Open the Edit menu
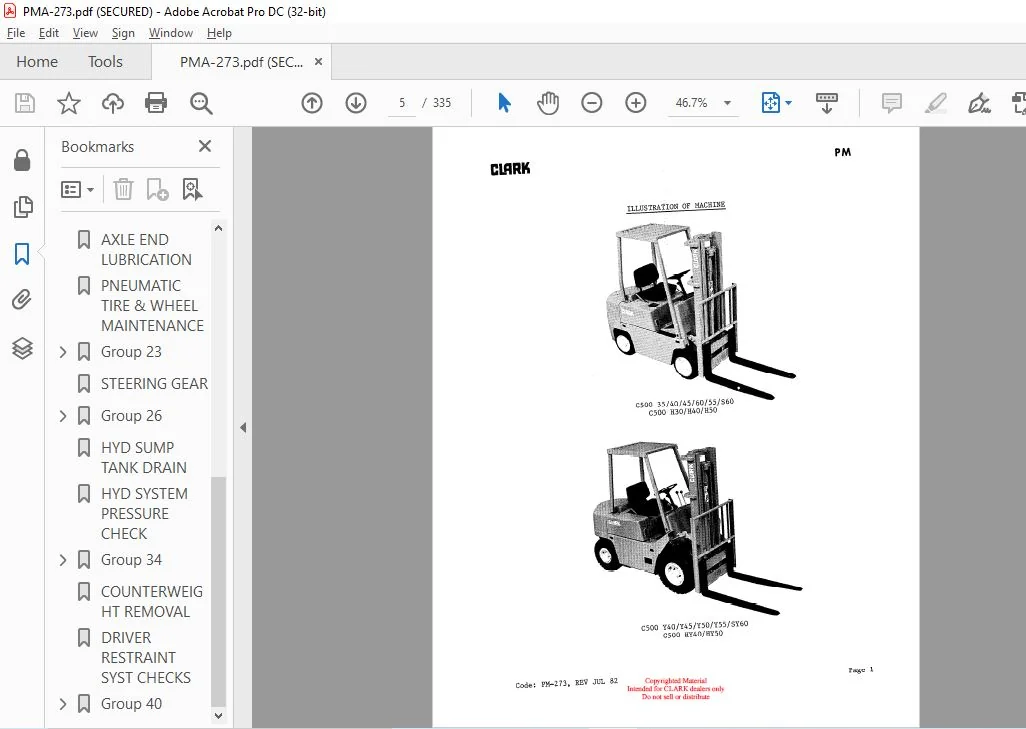1026x729 pixels. point(48,33)
